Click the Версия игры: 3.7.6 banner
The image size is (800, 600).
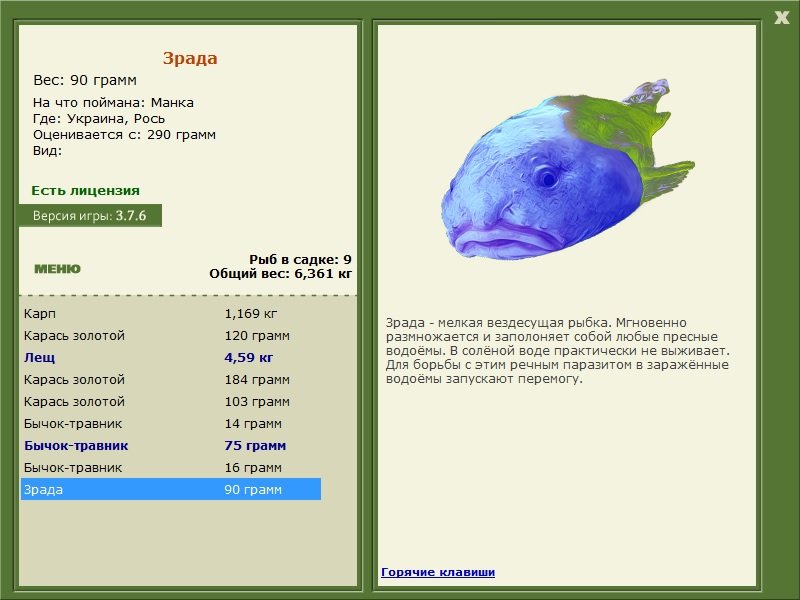click(90, 215)
